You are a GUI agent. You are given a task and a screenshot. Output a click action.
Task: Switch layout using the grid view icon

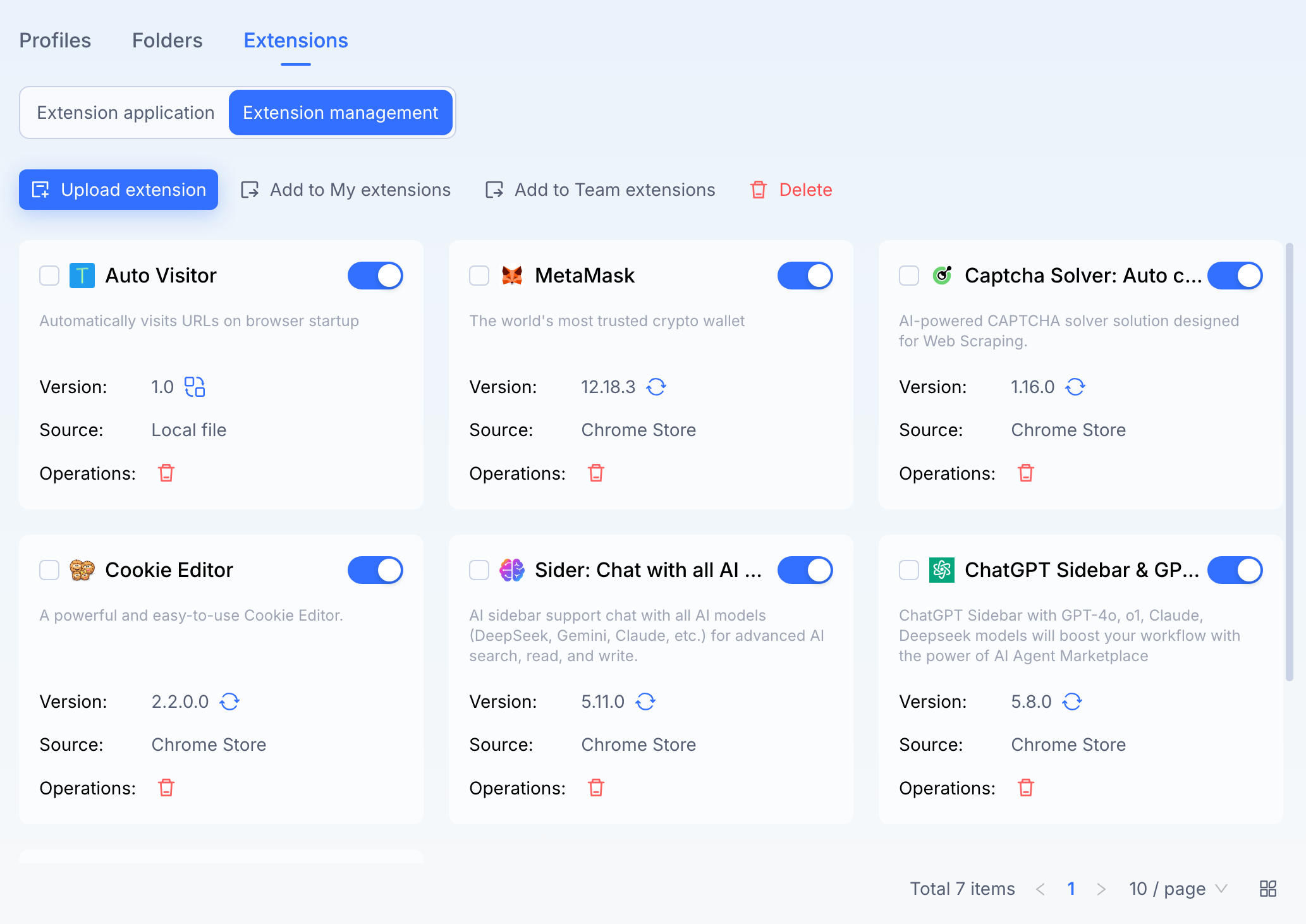pos(1268,889)
